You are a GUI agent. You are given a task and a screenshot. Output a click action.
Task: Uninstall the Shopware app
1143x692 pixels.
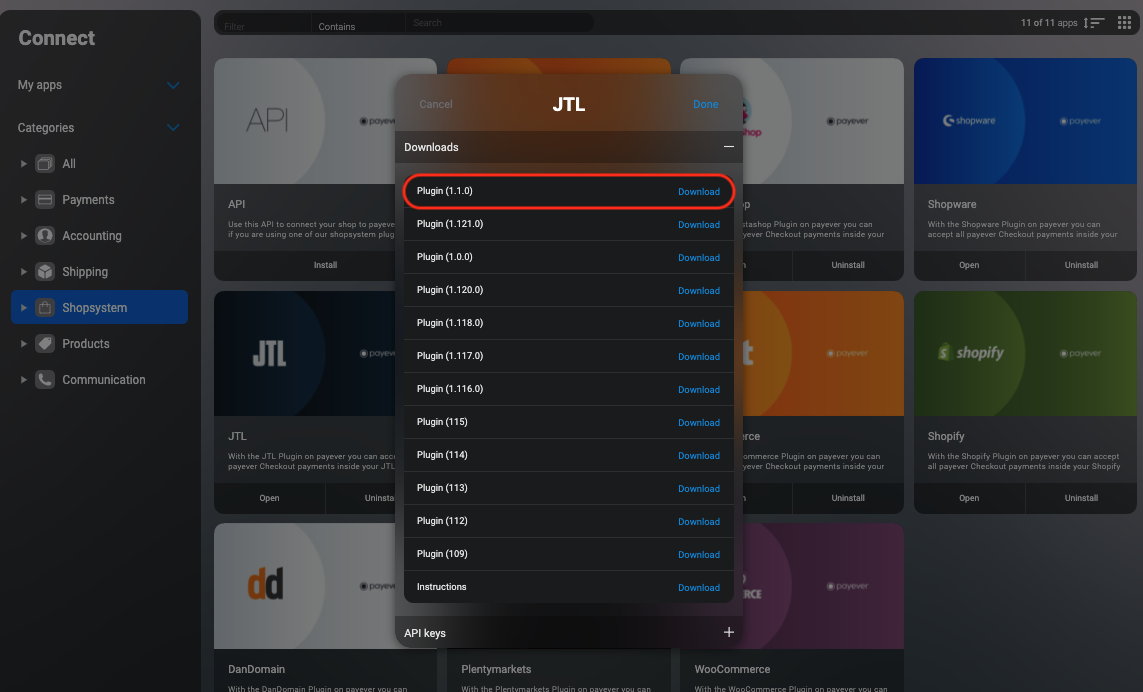tap(1081, 265)
